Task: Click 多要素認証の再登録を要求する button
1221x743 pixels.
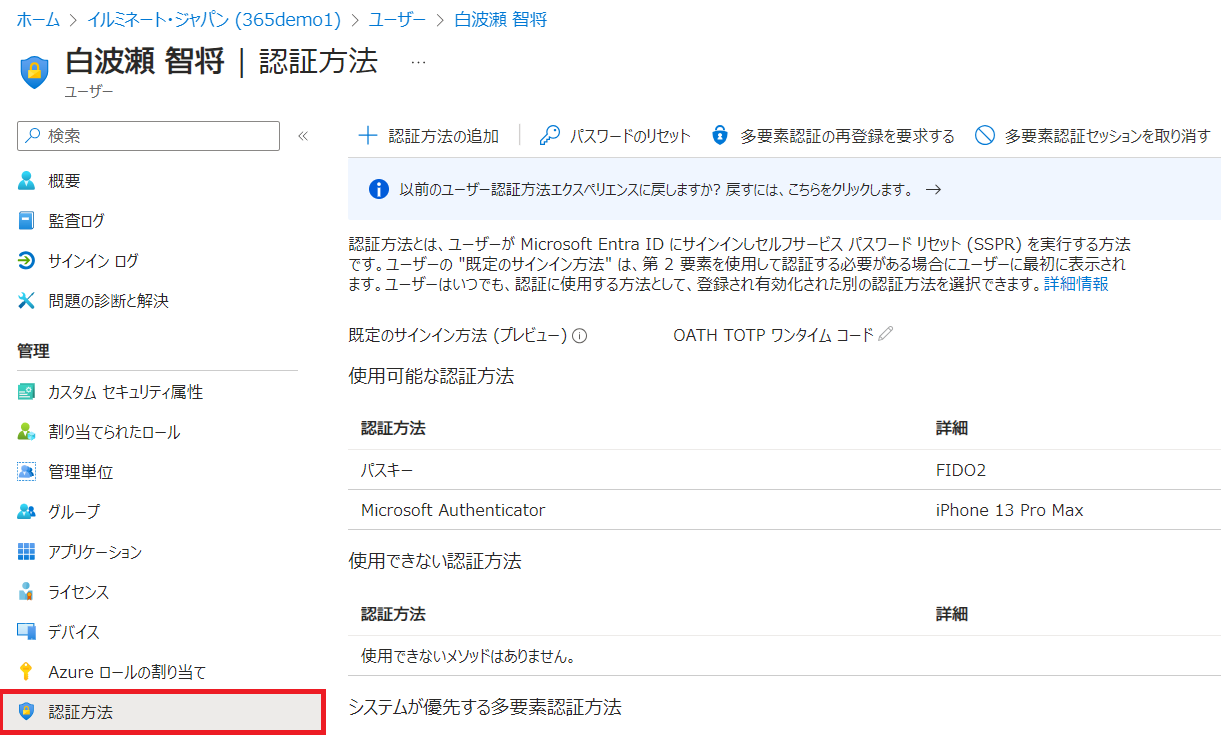Action: coord(833,136)
